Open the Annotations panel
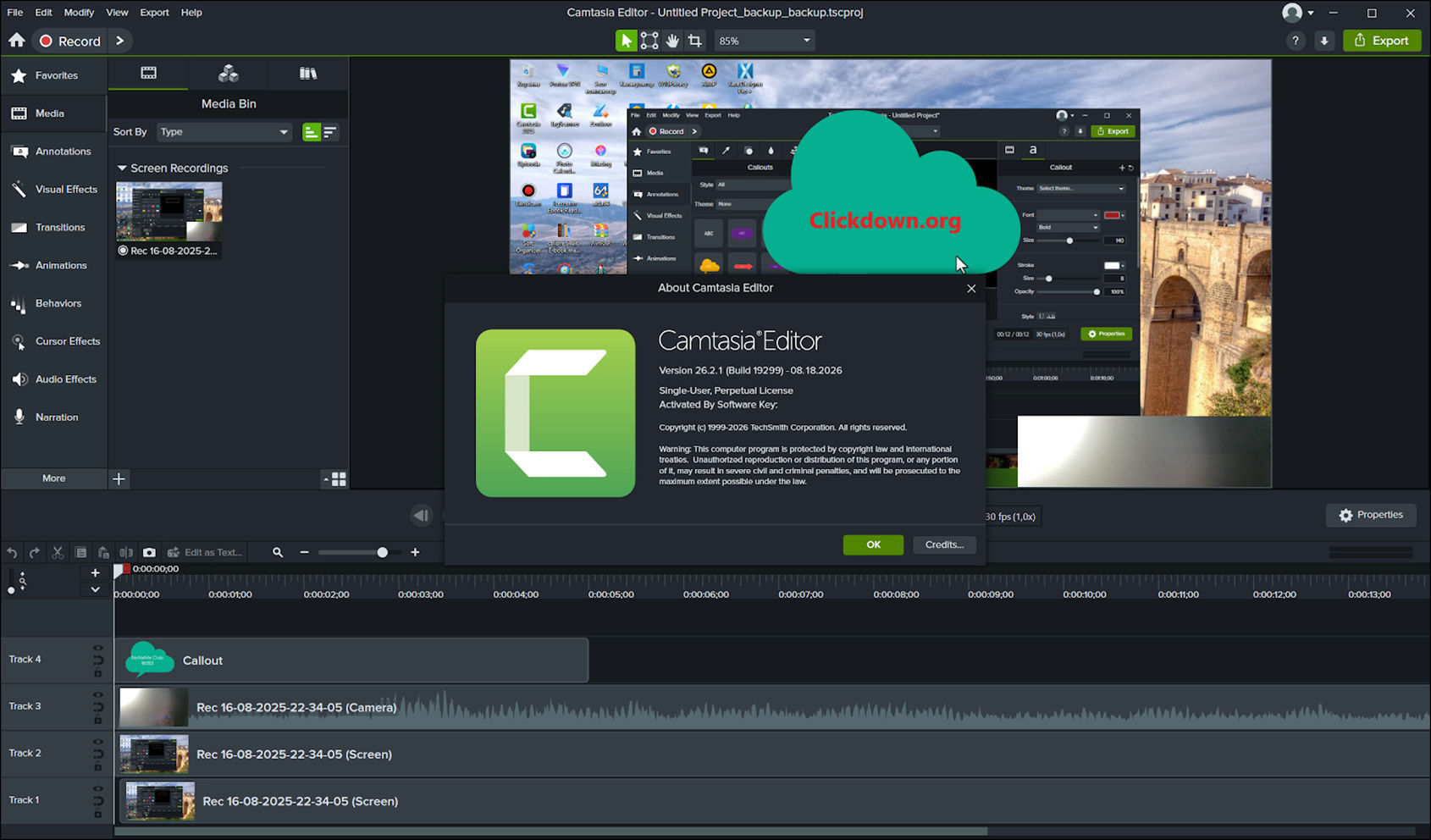Viewport: 1431px width, 840px height. (53, 152)
